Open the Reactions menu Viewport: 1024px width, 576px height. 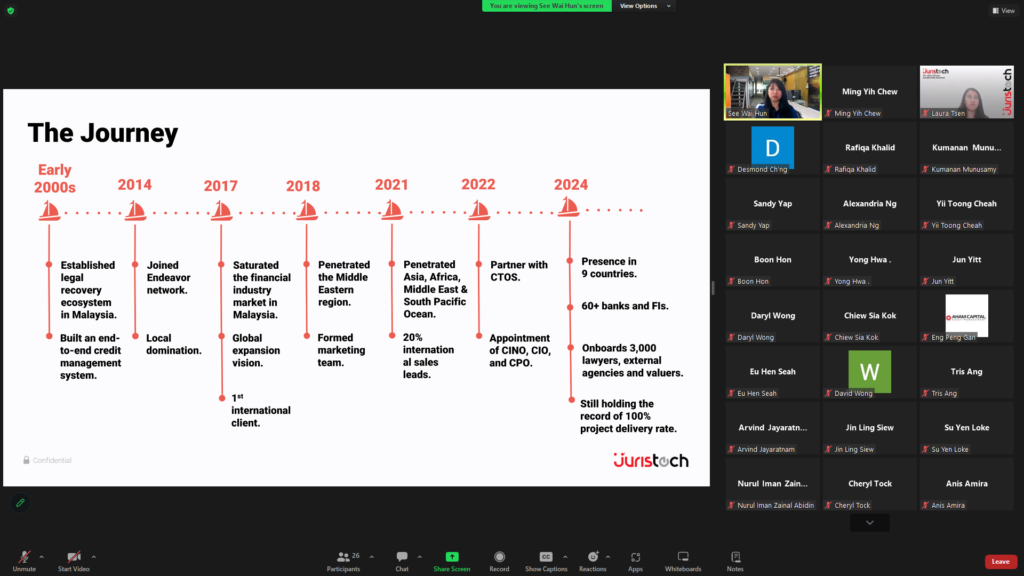point(592,561)
